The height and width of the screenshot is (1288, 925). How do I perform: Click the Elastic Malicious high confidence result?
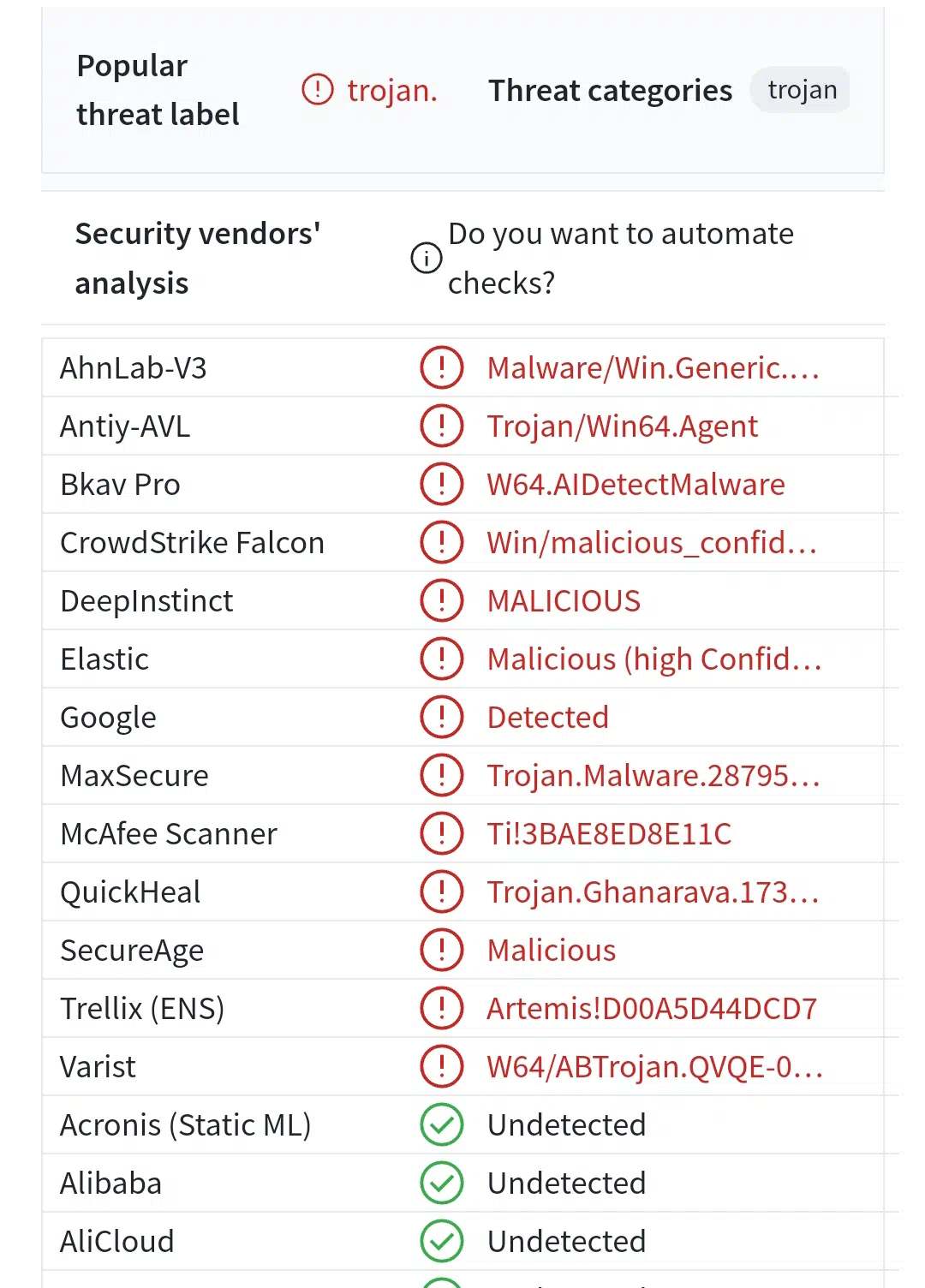click(x=653, y=659)
